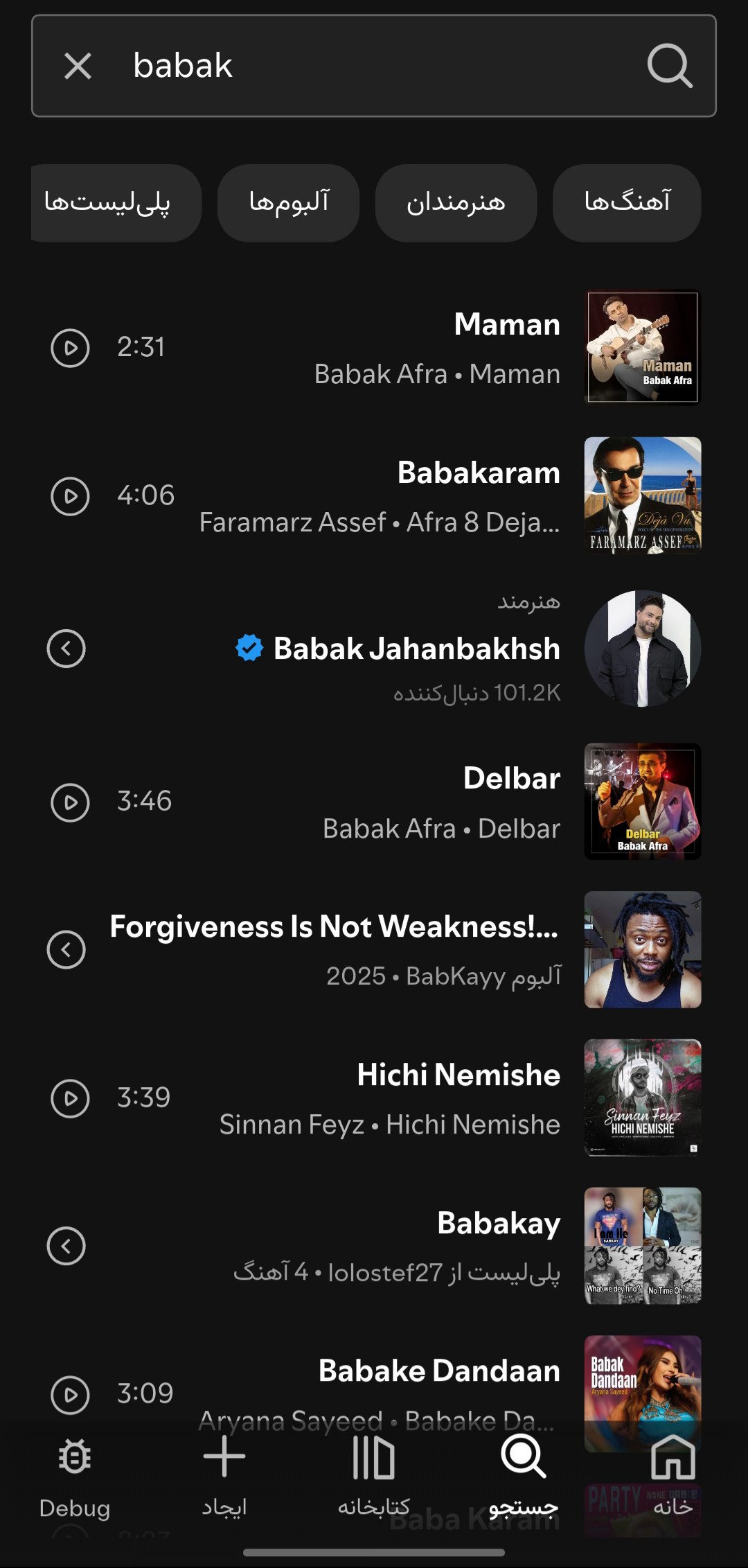Play Babake Dandaan by Aryana Sayeed
Screen dimensions: 748x1568
(x=70, y=1394)
